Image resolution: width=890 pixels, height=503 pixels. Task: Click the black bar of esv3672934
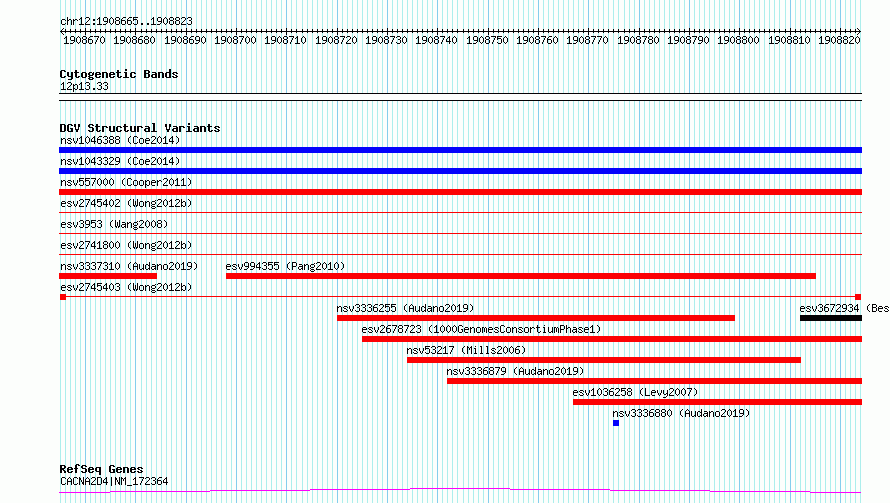(x=831, y=318)
